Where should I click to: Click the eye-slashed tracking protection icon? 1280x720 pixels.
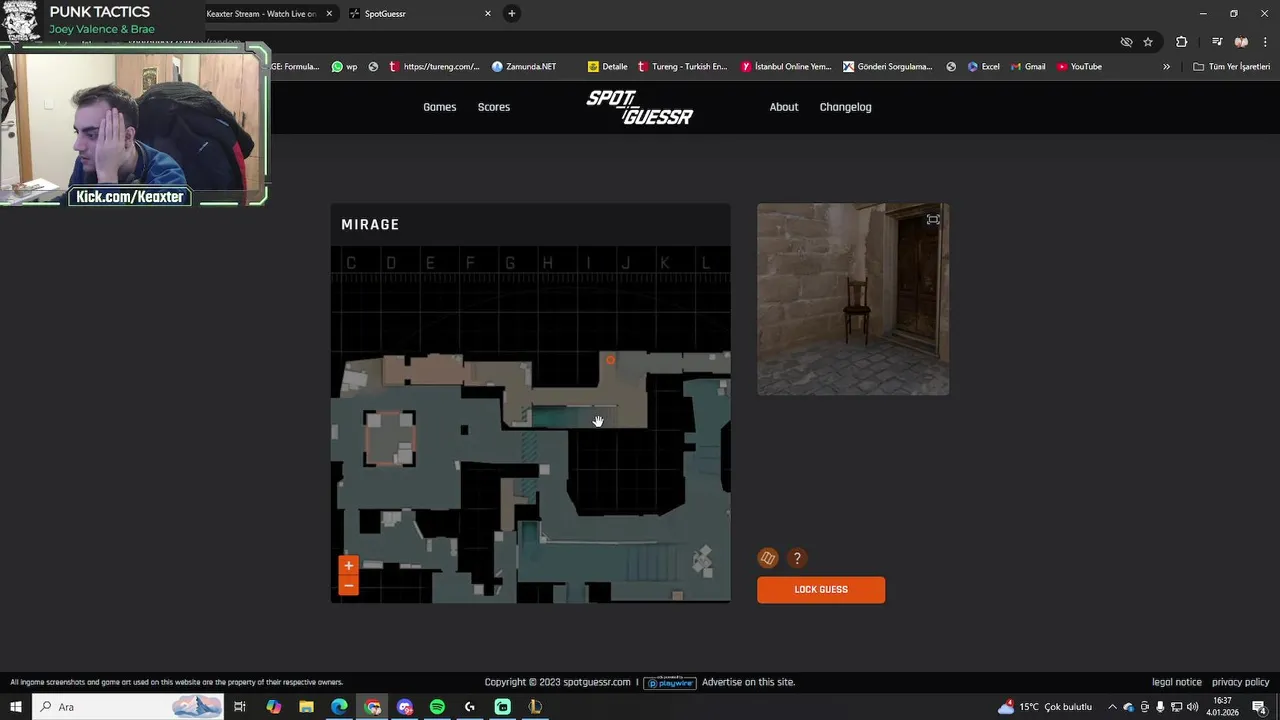(1126, 42)
